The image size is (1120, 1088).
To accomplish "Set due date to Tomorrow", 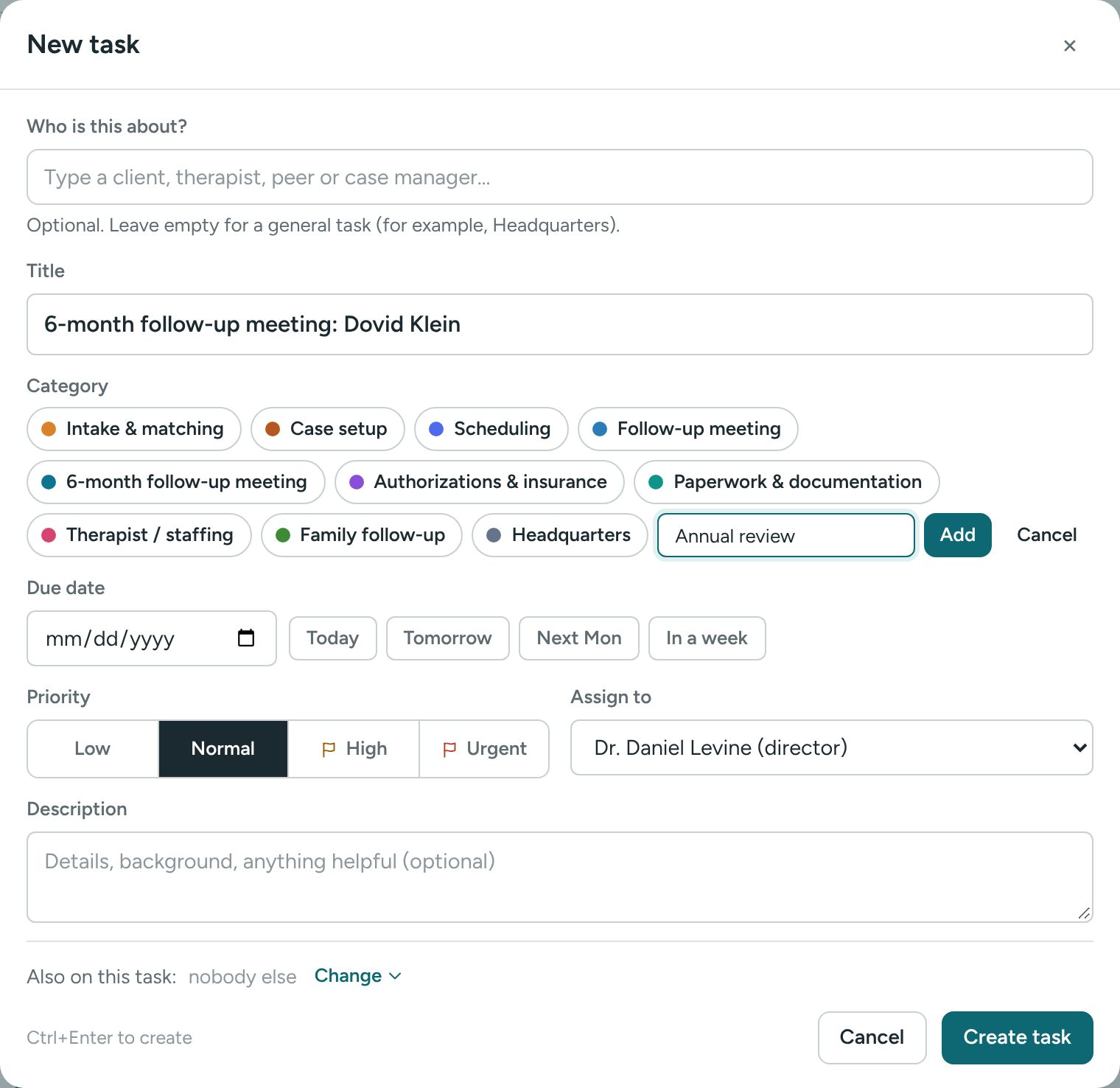I will 448,638.
